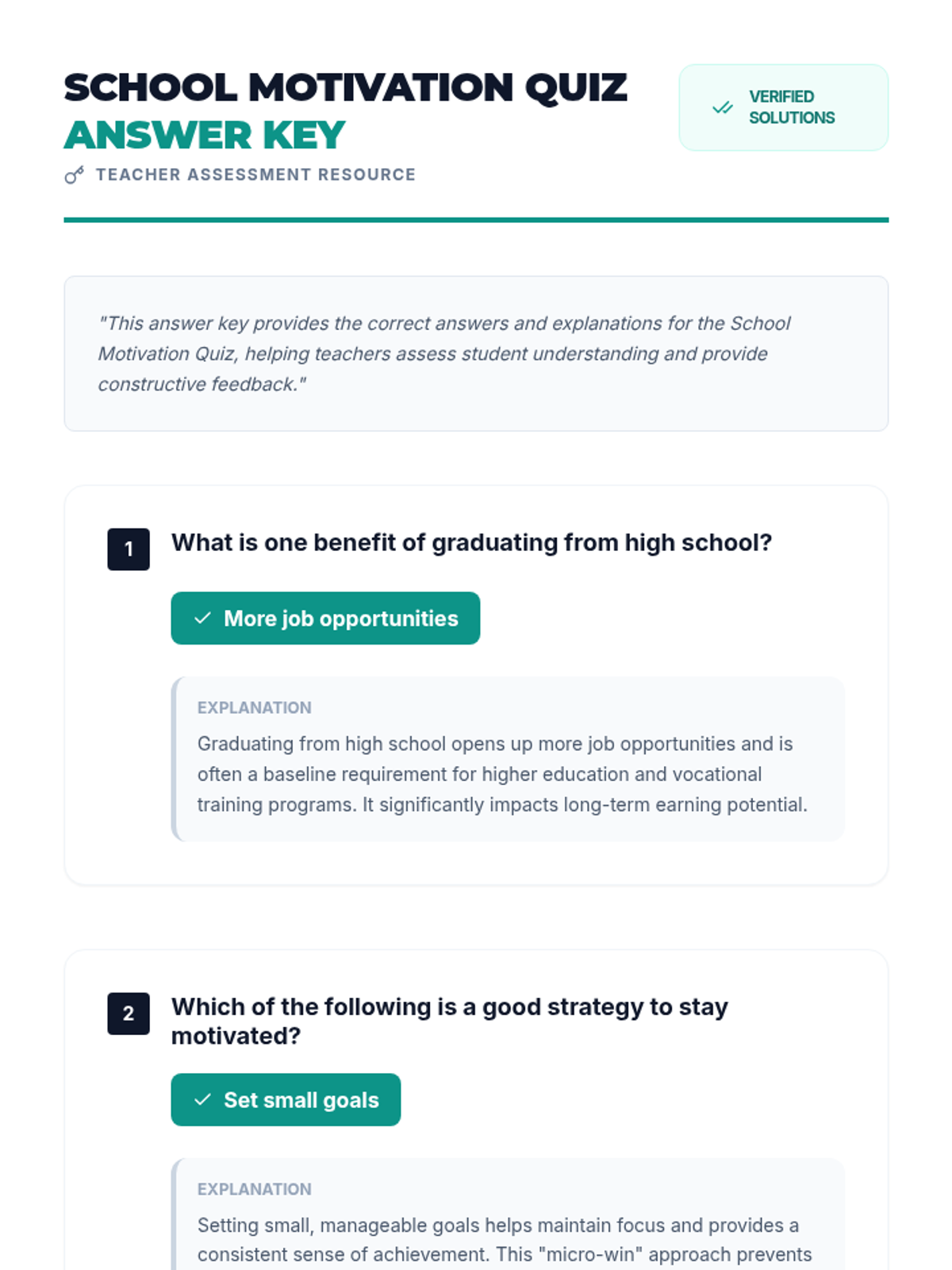
Task: Click the explanation paragraph about graduating high school
Action: point(501,774)
